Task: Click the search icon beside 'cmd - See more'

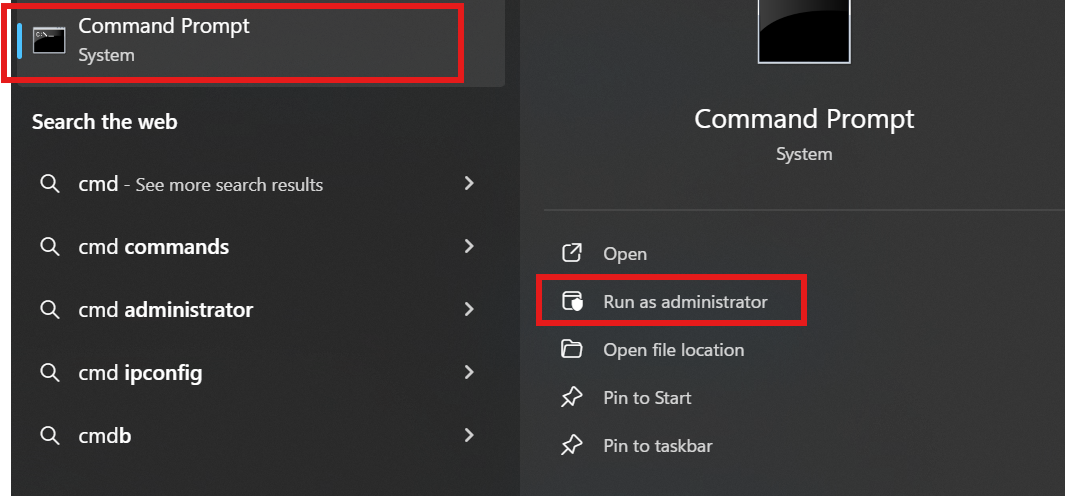Action: click(x=50, y=183)
